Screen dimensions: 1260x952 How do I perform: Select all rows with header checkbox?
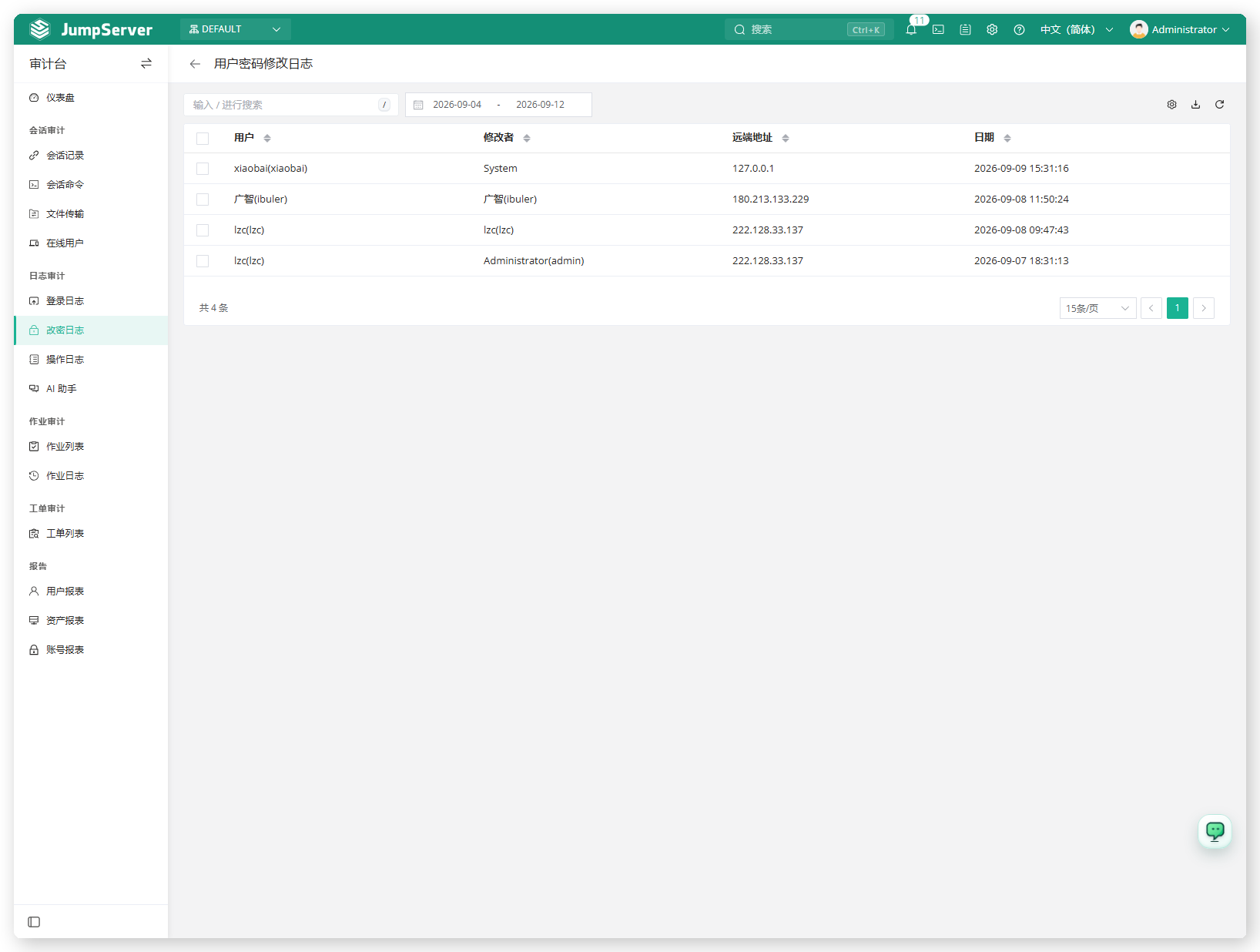coord(203,139)
